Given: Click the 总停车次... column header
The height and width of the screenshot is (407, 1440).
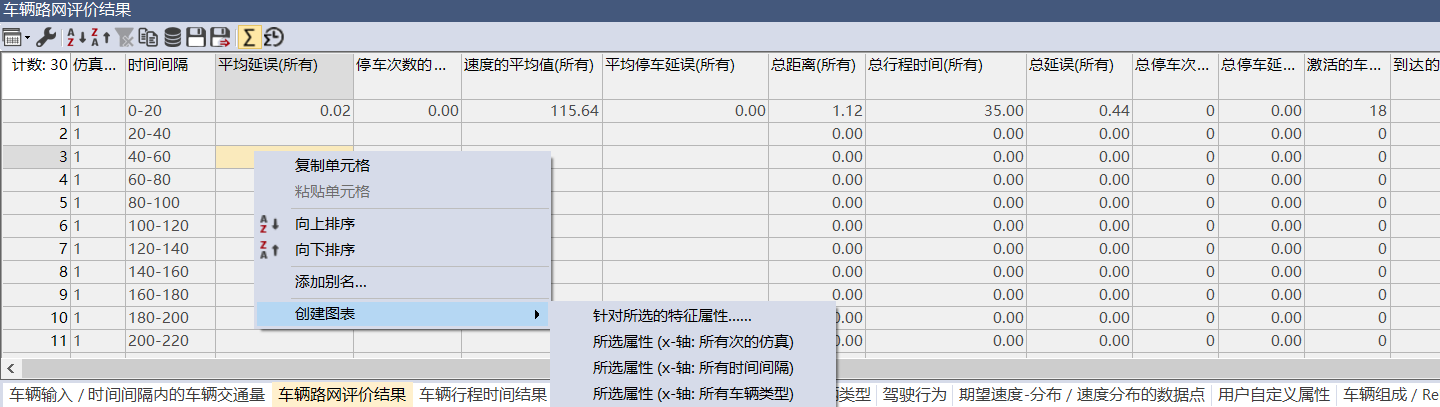Looking at the screenshot, I should [x=1175, y=77].
